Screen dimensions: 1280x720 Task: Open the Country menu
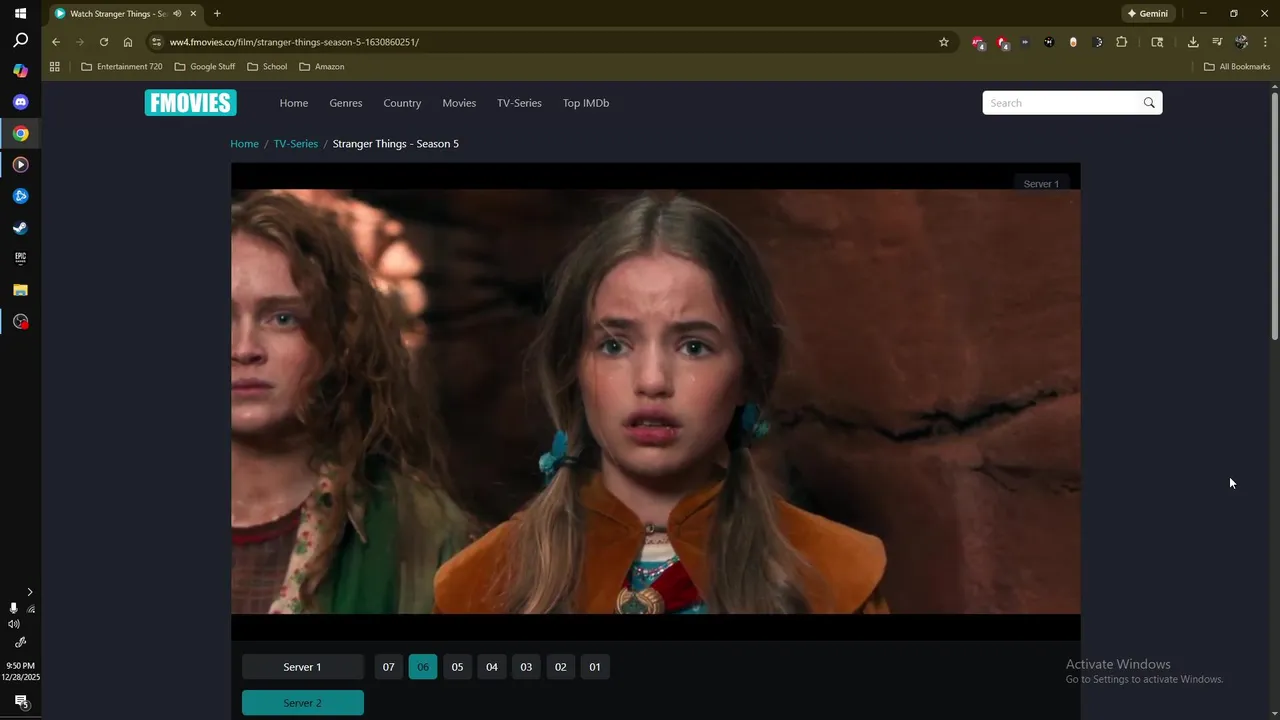point(402,103)
